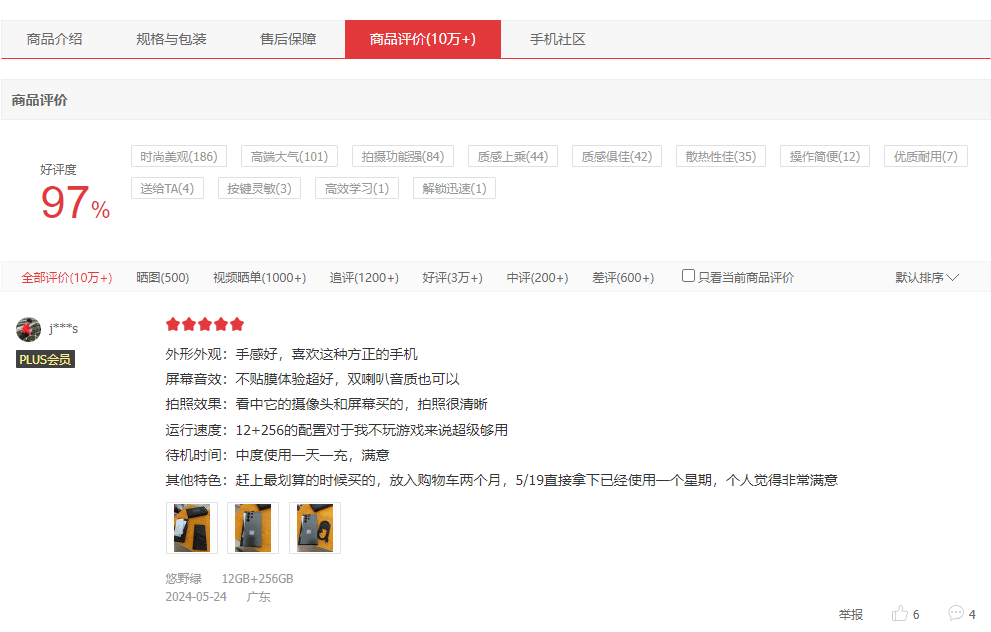Click the review line starting 运行速度
Image resolution: width=991 pixels, height=632 pixels.
click(x=337, y=430)
